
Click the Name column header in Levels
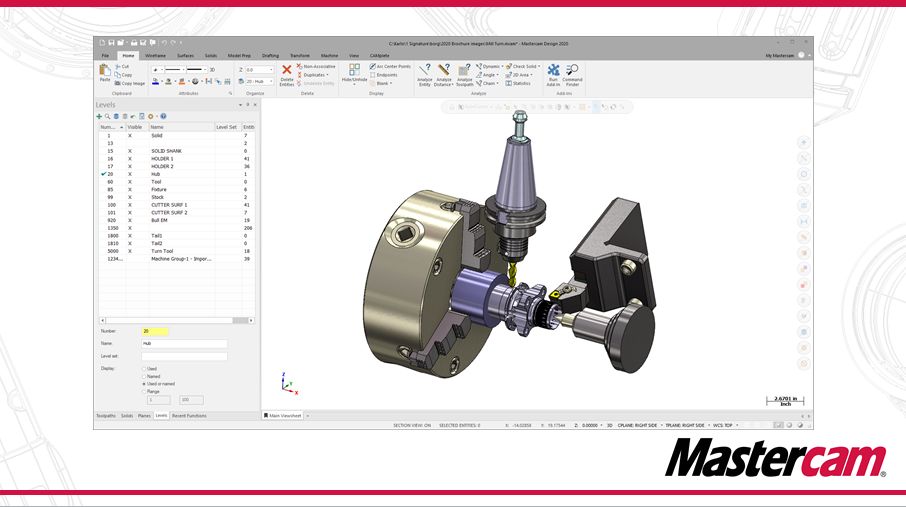click(181, 127)
